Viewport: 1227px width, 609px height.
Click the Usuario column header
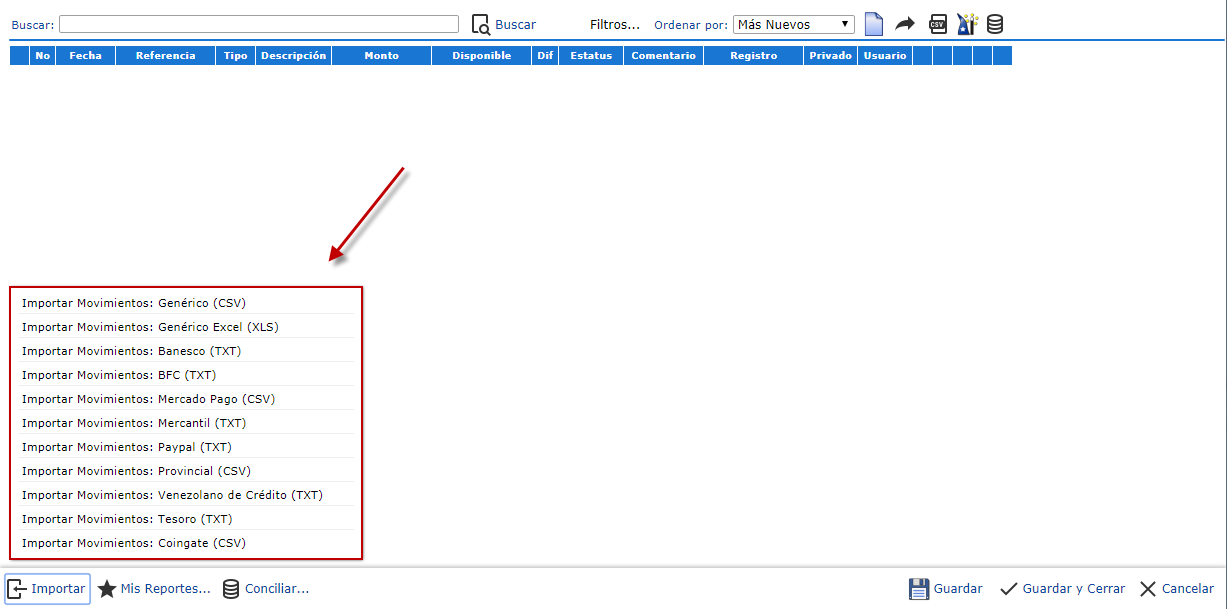click(x=884, y=56)
